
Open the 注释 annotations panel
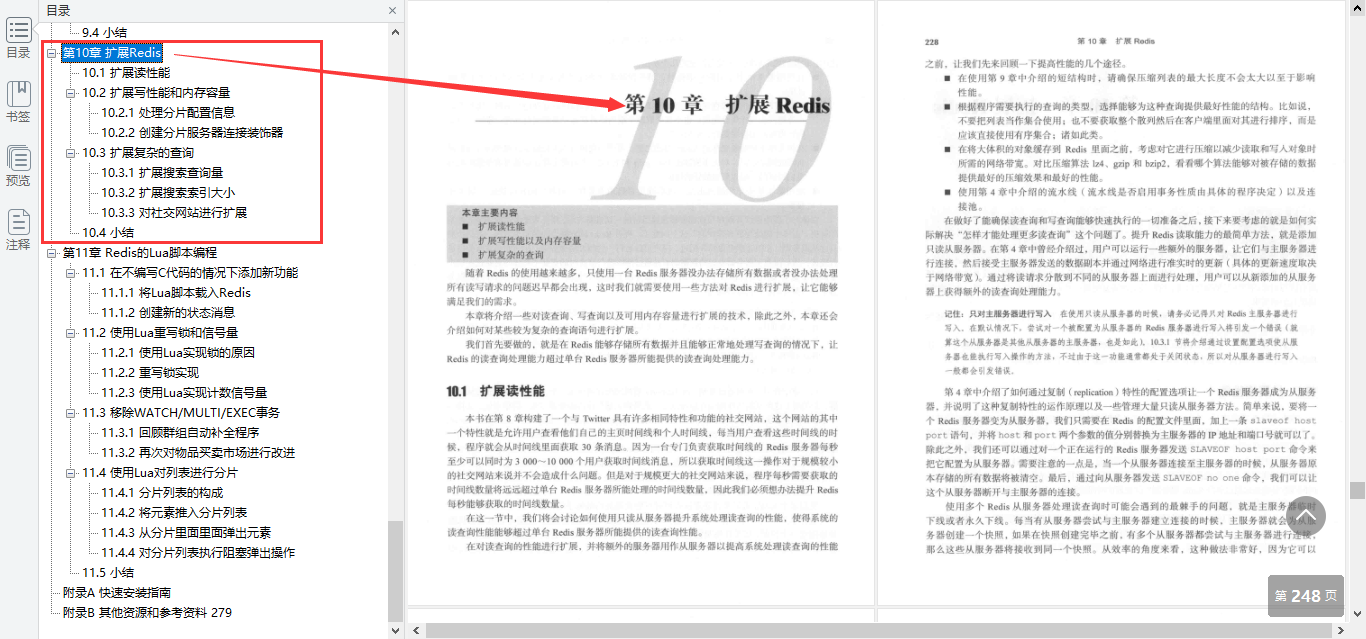coord(18,228)
